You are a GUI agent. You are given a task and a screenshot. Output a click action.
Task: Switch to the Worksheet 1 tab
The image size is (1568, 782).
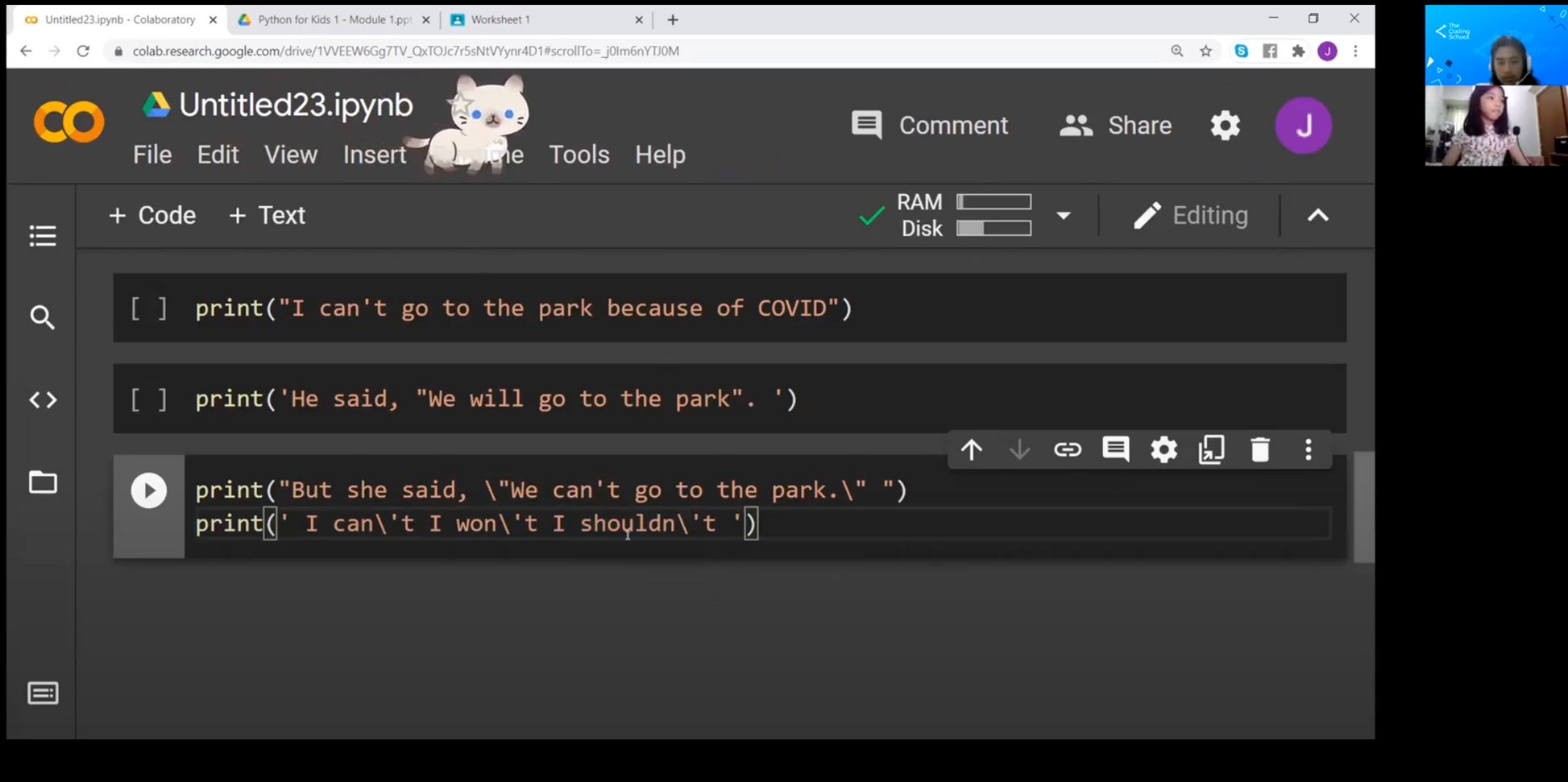pyautogui.click(x=540, y=19)
